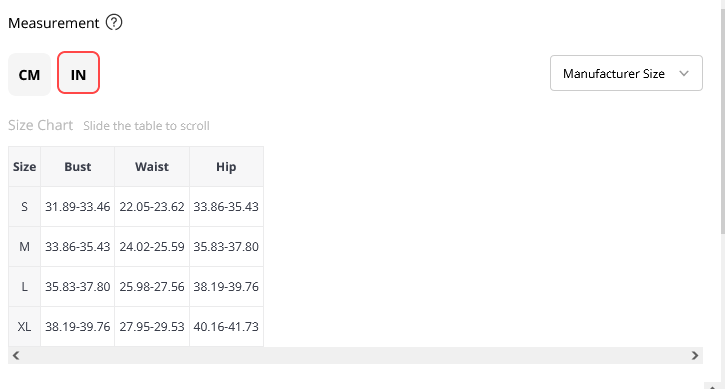Click the right arrow of table scrollbar
Screen dimensions: 725x389
click(x=694, y=355)
